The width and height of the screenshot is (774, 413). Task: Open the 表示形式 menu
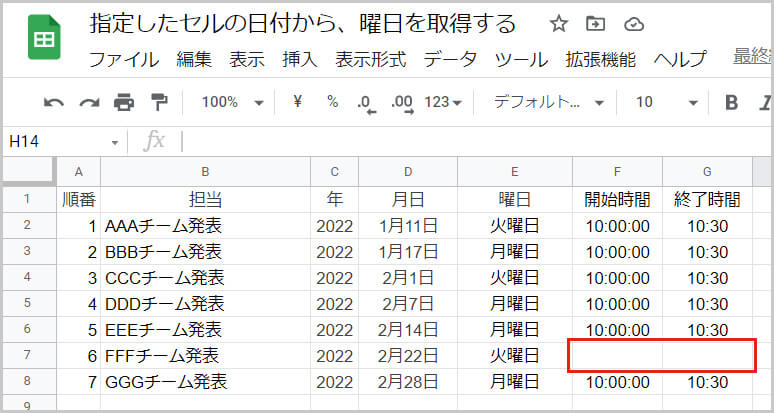click(371, 60)
